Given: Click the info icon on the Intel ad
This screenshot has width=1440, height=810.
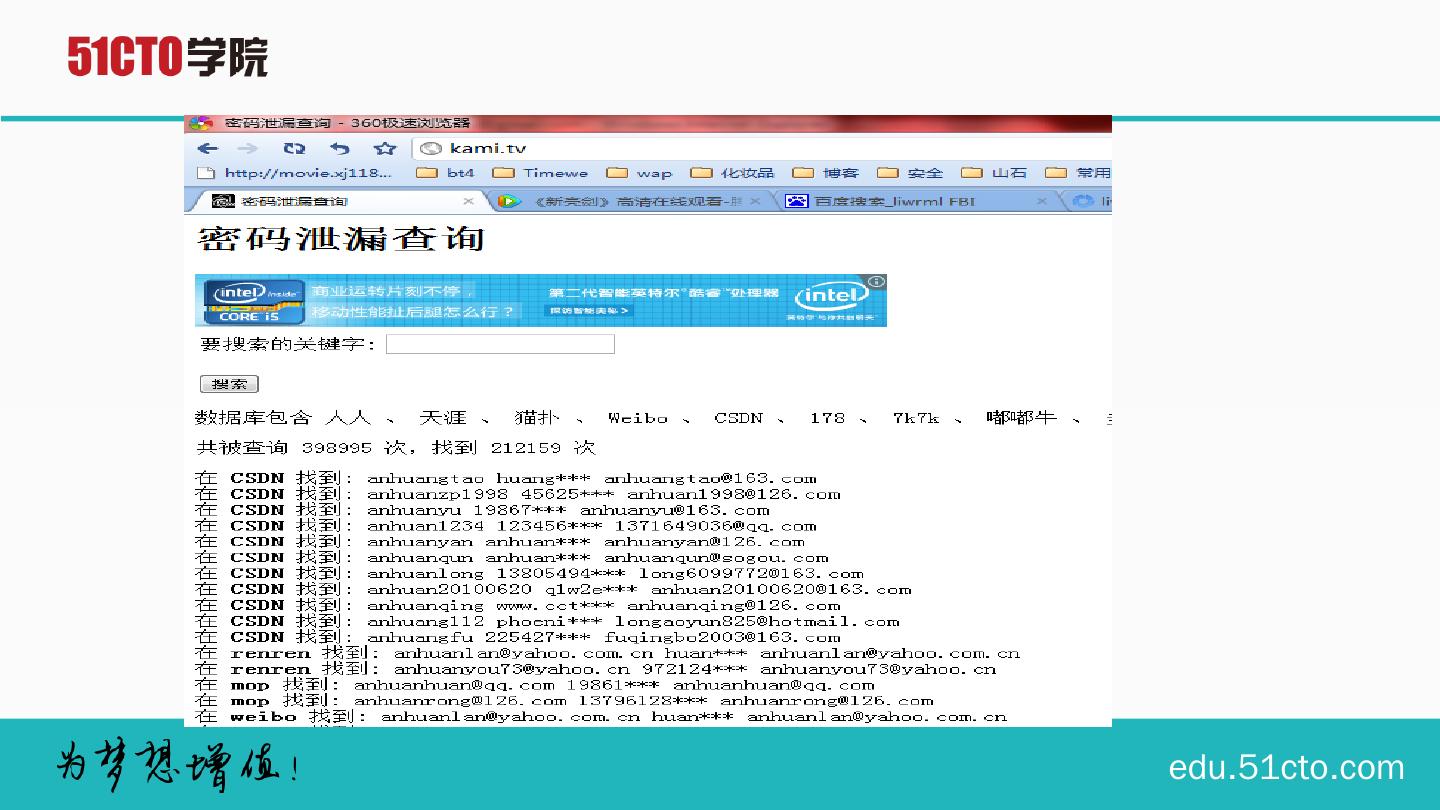Looking at the screenshot, I should (x=876, y=282).
